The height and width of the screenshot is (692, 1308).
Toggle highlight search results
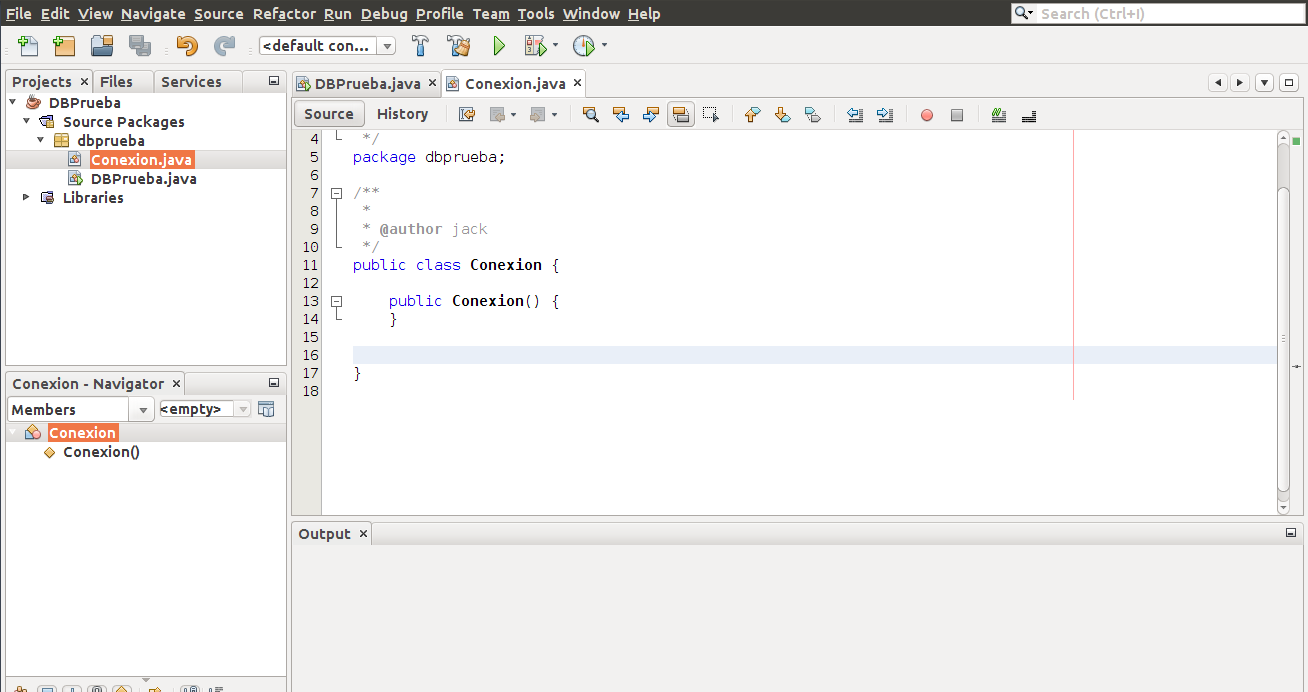point(681,114)
